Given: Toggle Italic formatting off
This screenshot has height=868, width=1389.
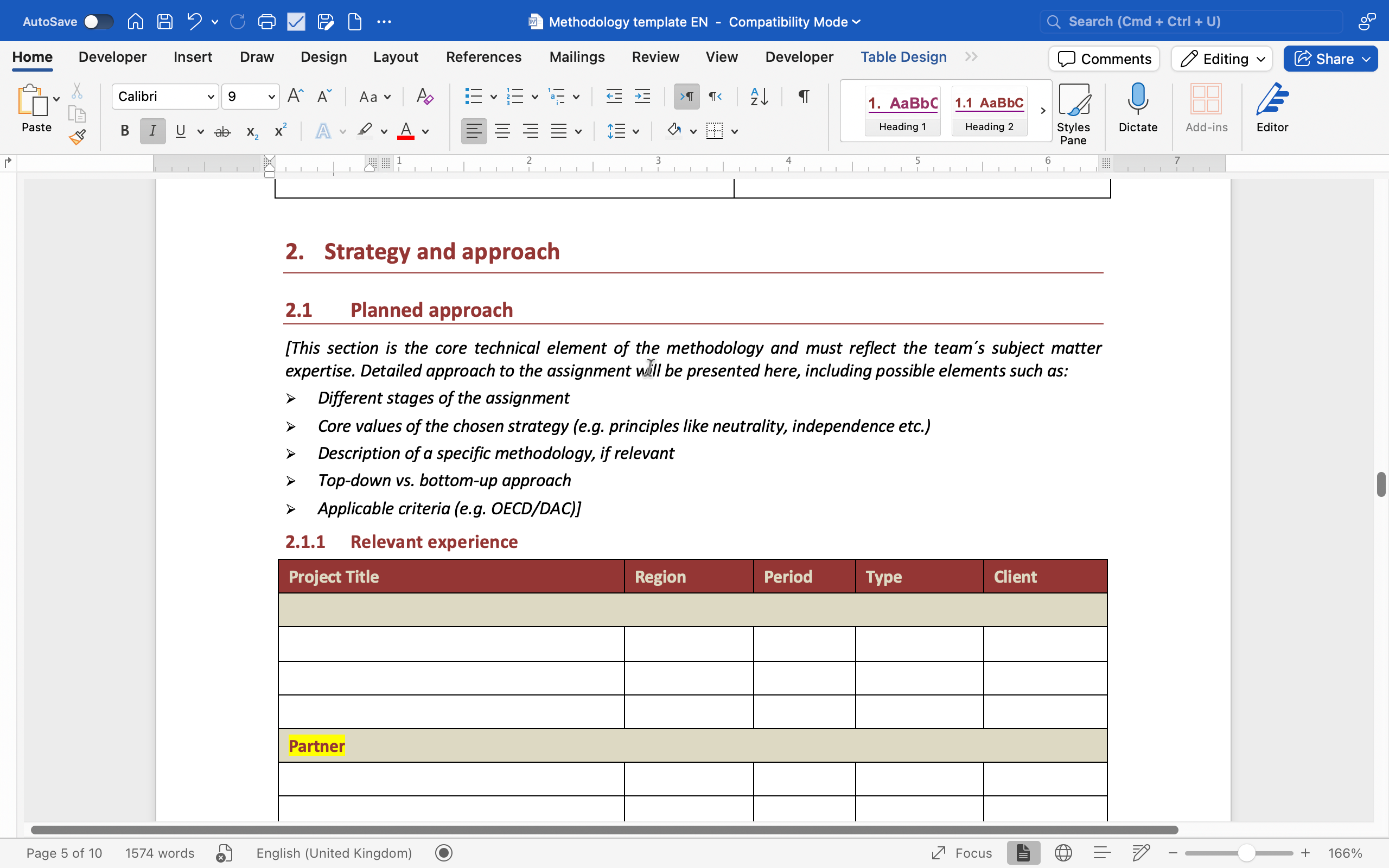Looking at the screenshot, I should [x=152, y=131].
